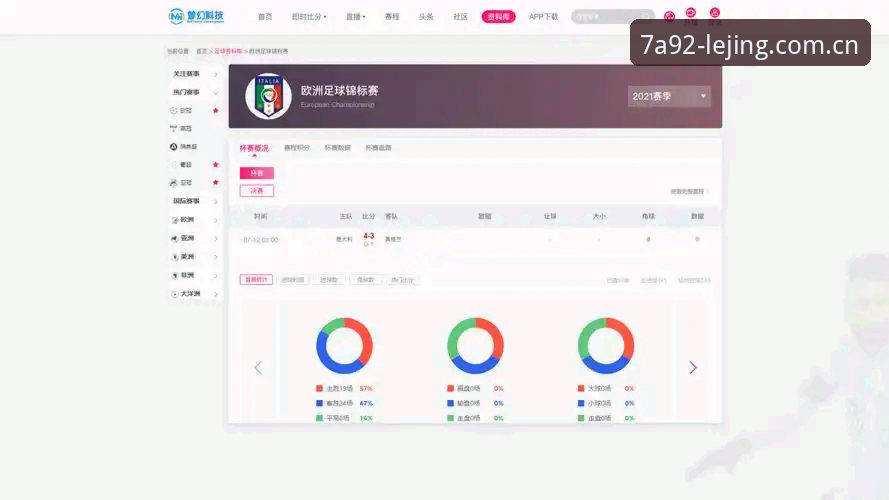Click the home team name in match row

(344, 240)
